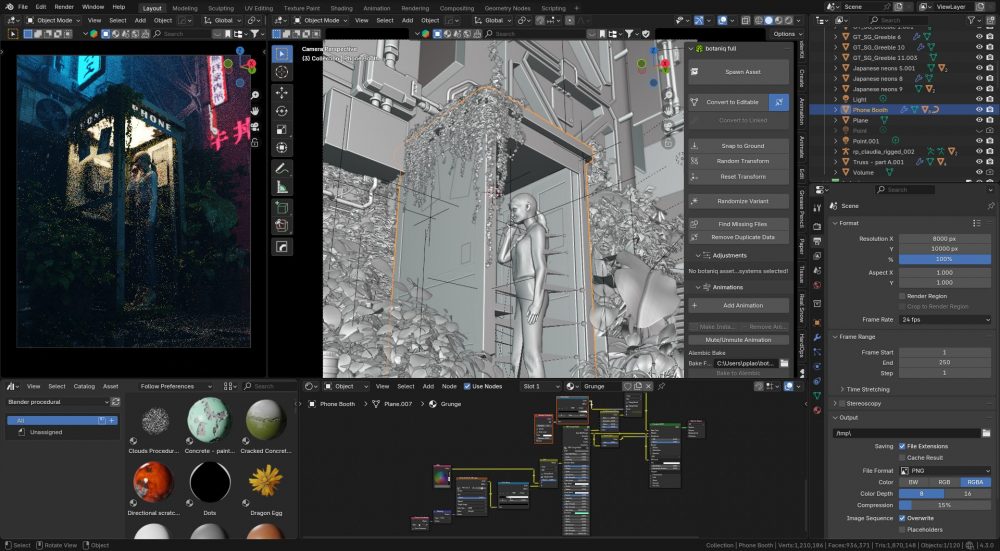Screen dimensions: 1000x551
Task: Enable the Render Region checkbox
Action: [903, 296]
